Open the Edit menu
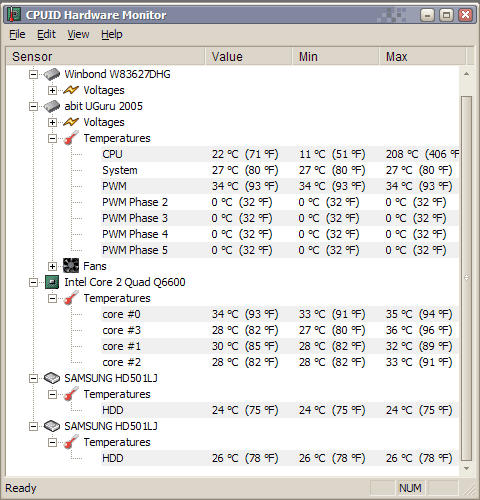This screenshot has height=500, width=480. (46, 34)
